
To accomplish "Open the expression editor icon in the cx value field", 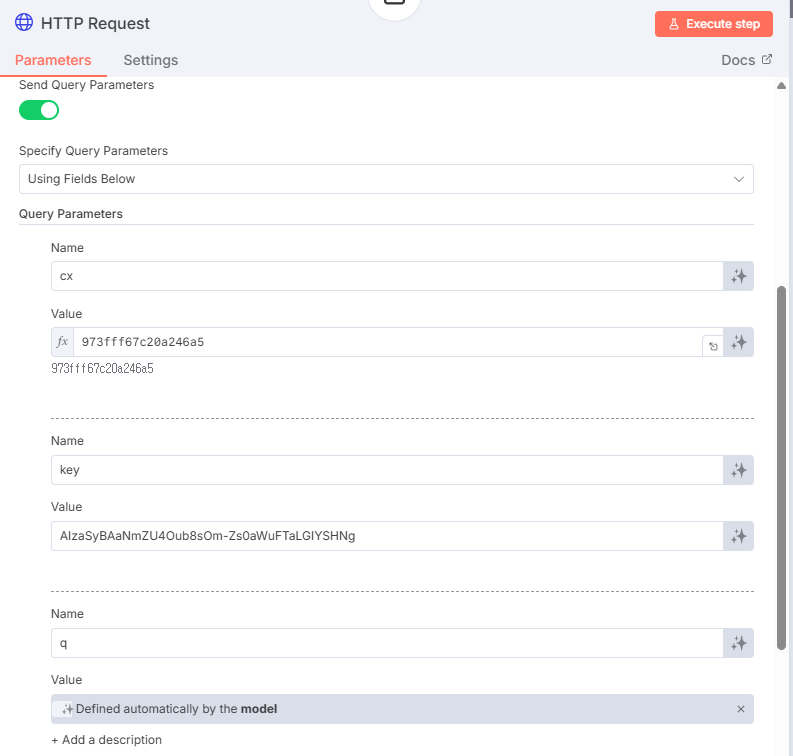I will pos(712,346).
